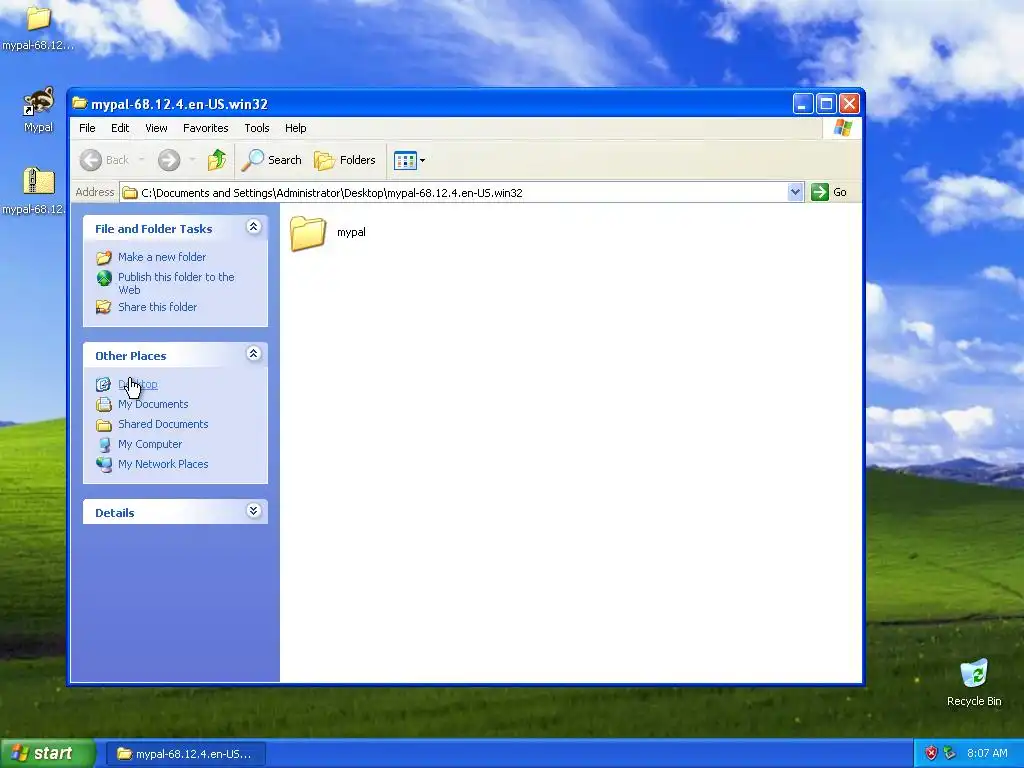The height and width of the screenshot is (768, 1024).
Task: Click the Back navigation button
Action: point(104,160)
